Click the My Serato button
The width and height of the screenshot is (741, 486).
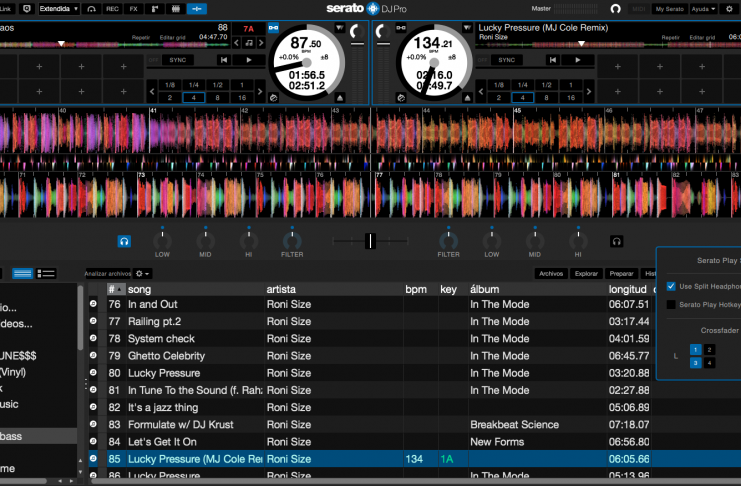coord(671,8)
